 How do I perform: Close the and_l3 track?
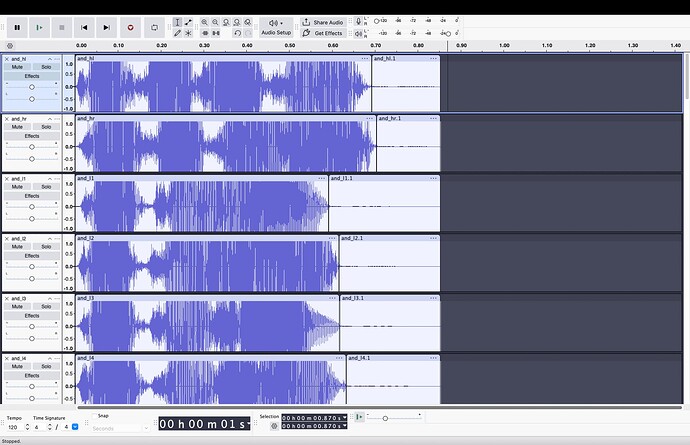[x=7, y=298]
